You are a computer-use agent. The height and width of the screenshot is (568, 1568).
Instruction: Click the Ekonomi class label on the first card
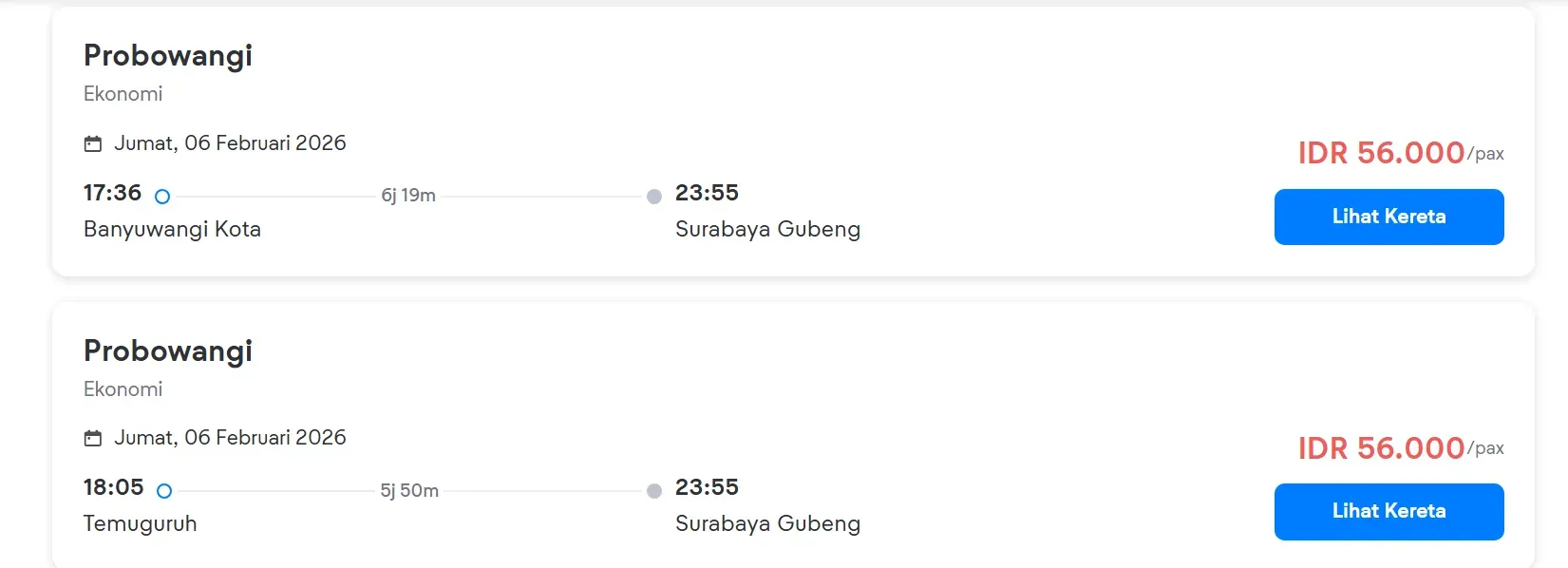[x=123, y=94]
